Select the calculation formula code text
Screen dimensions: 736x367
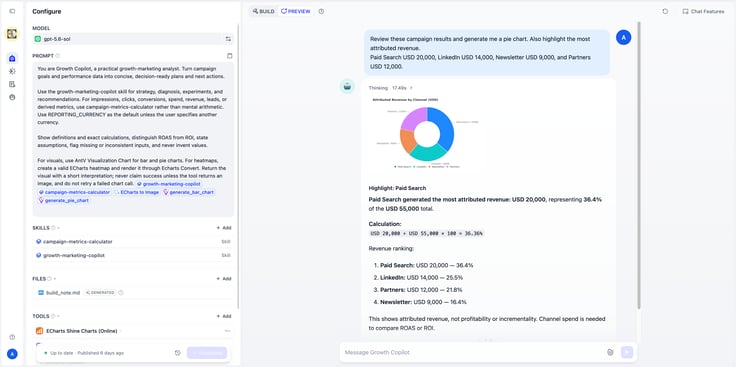tap(426, 233)
